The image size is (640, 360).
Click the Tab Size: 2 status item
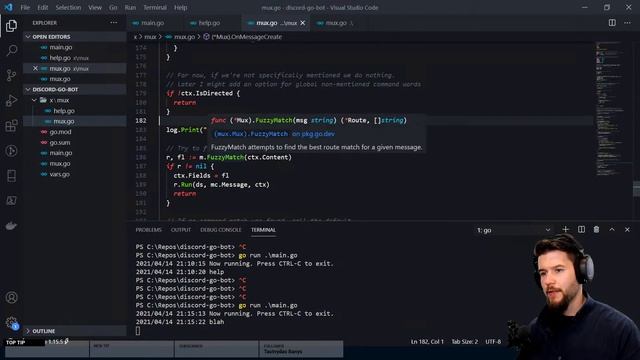point(464,342)
